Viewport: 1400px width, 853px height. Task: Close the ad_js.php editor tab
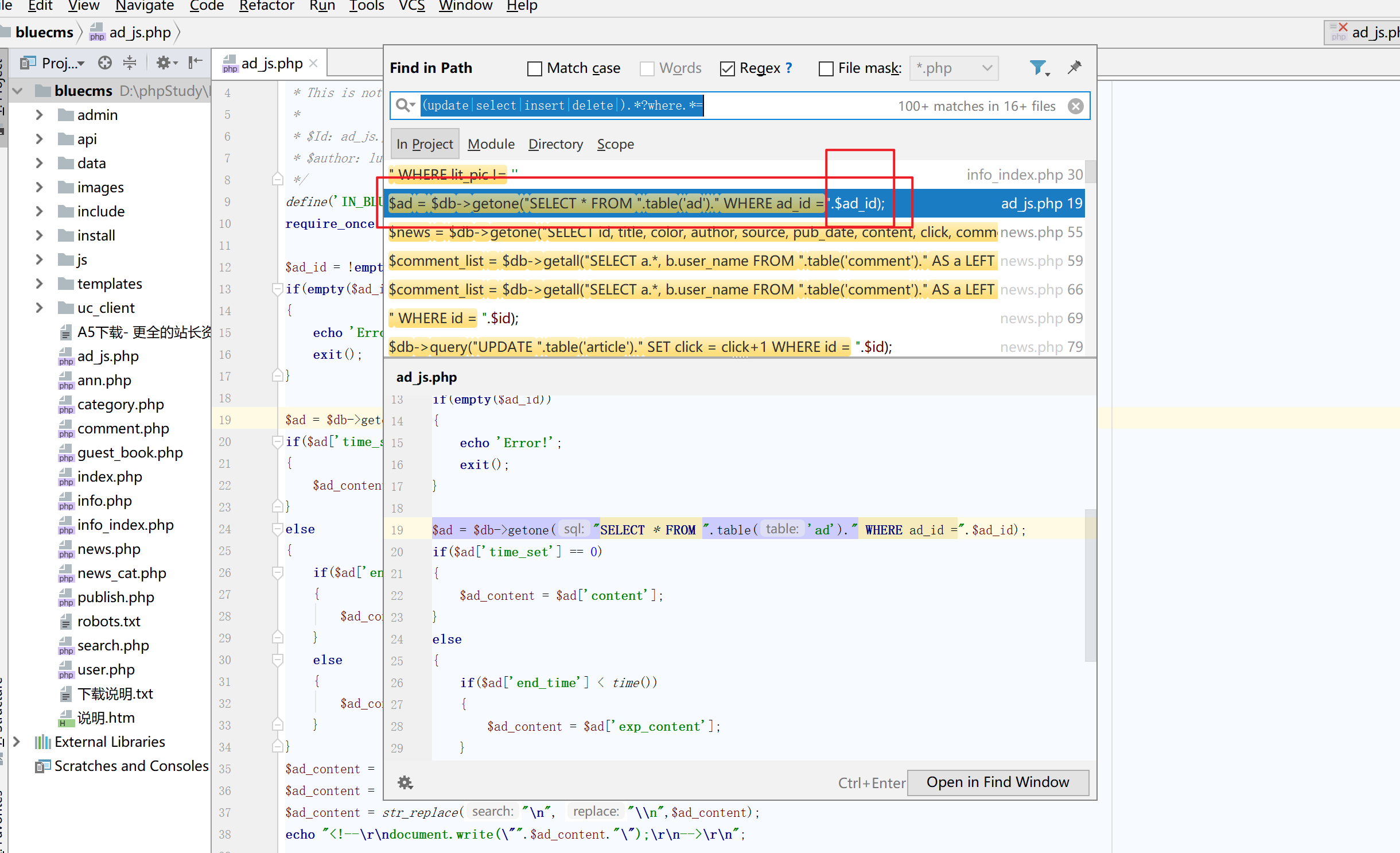point(313,63)
